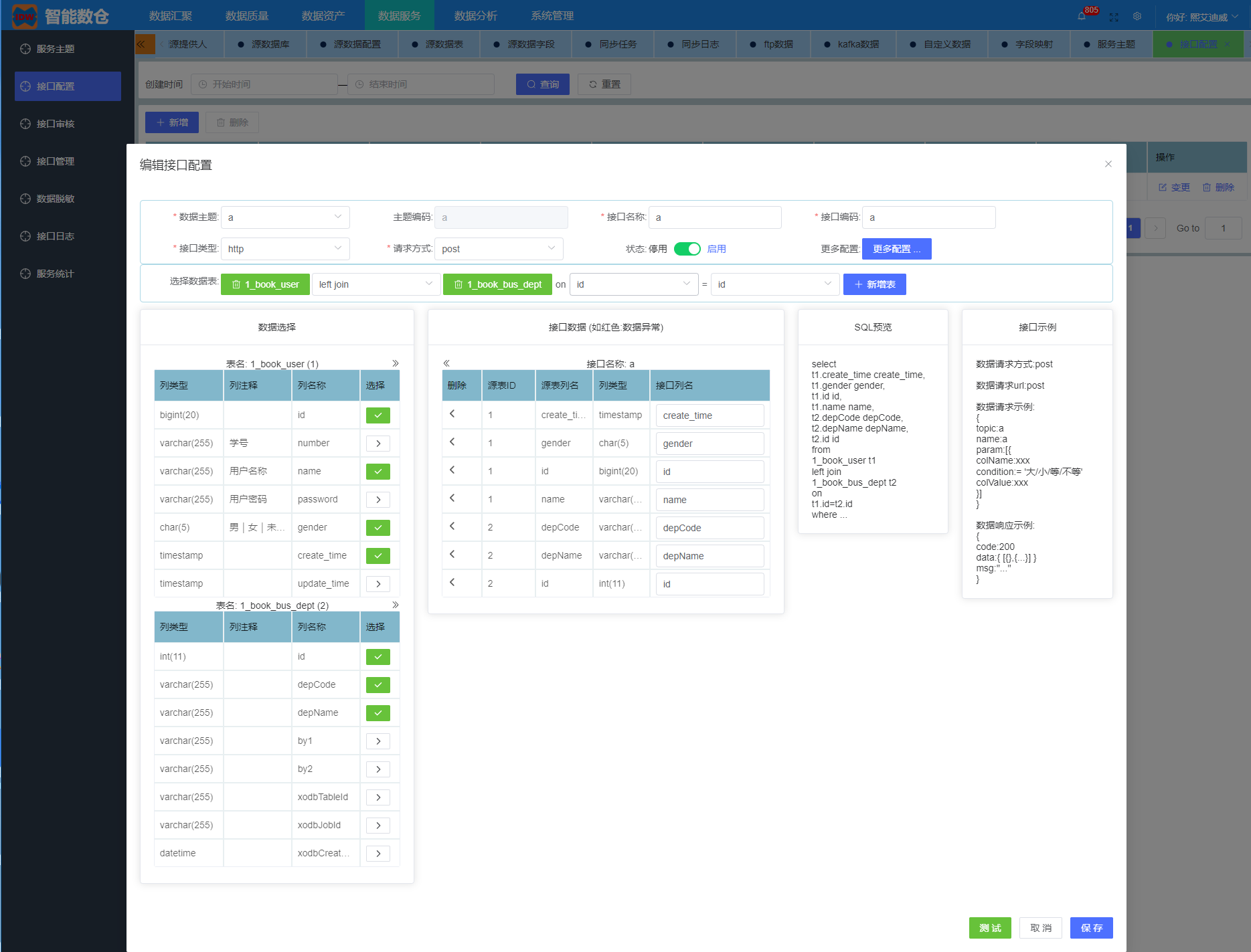Open the 服务统计 sidebar item
The image size is (1251, 952).
[x=68, y=274]
